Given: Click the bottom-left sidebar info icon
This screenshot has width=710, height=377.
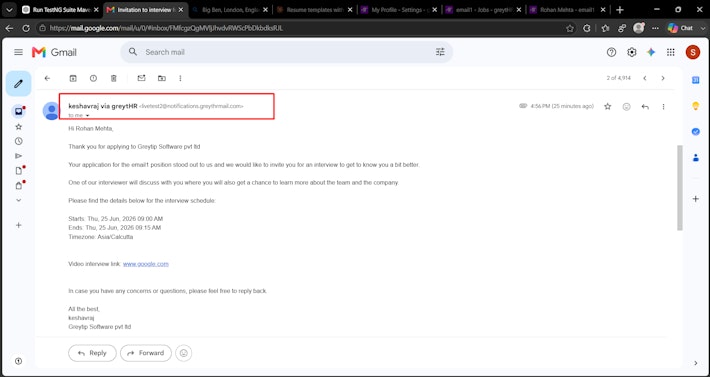Looking at the screenshot, I should click(x=19, y=361).
